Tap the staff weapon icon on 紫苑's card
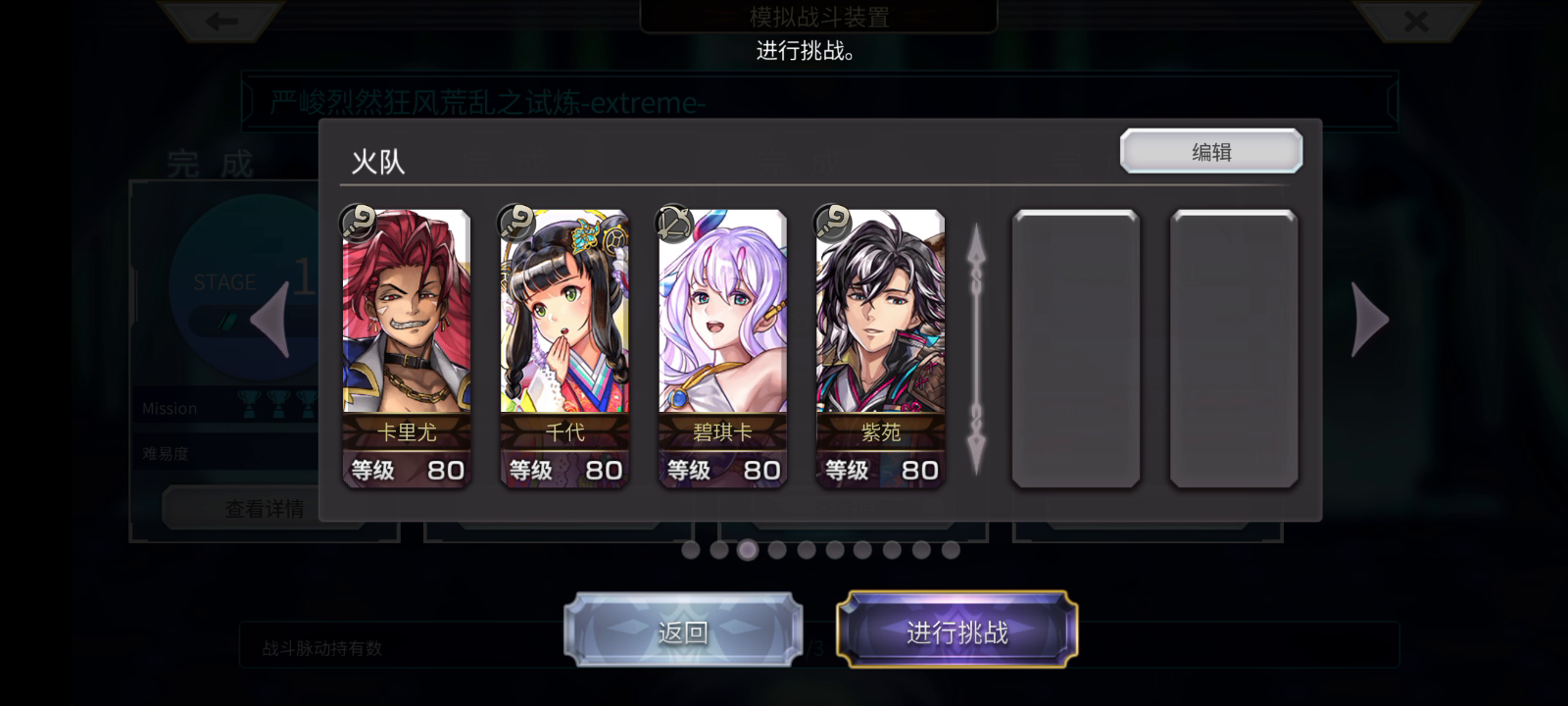Viewport: 1568px width, 706px height. point(833,223)
